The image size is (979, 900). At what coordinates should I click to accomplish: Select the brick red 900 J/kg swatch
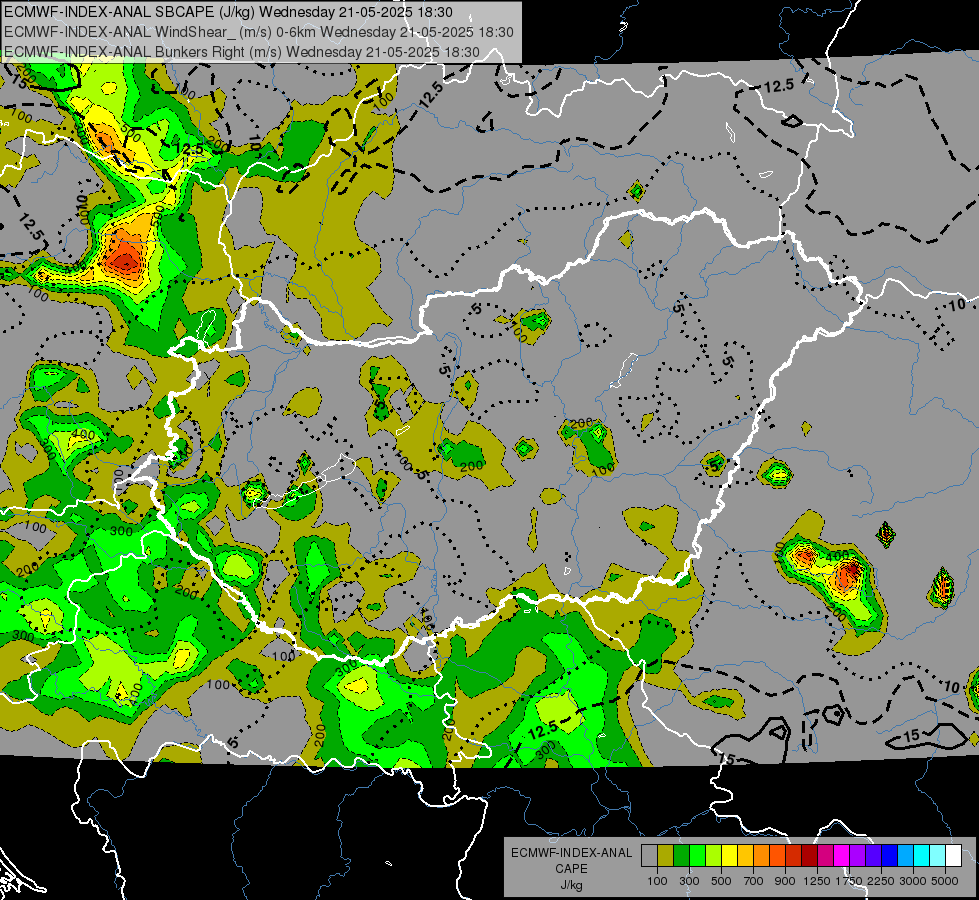click(794, 856)
